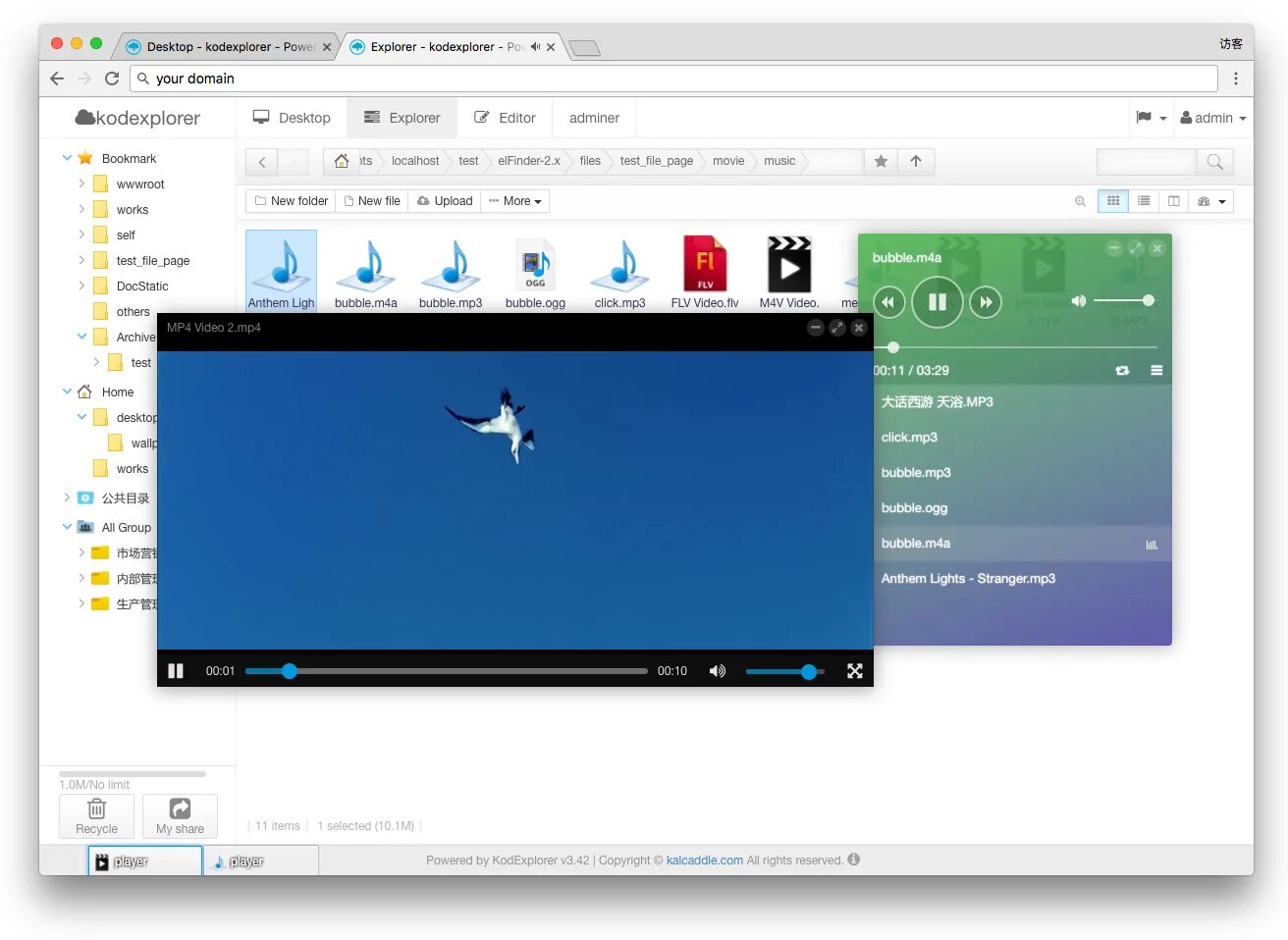Go to home folder in address bar

click(x=341, y=161)
